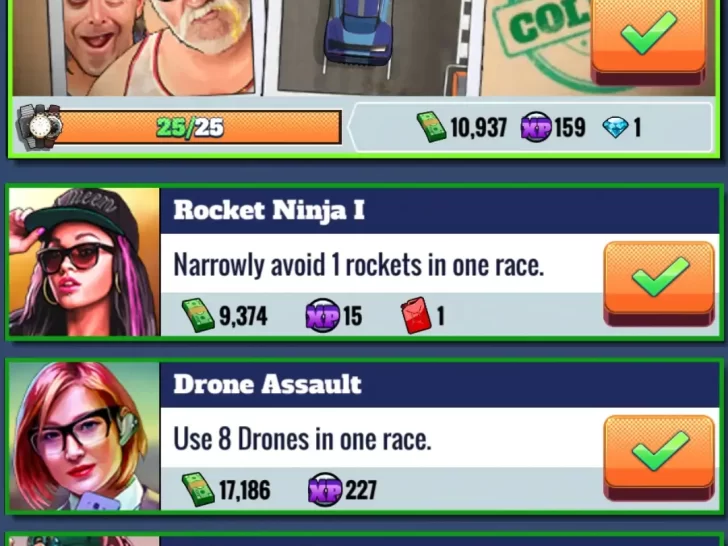This screenshot has height=546, width=728.
Task: Tap the red-haired woman with glasses portrait
Action: click(84, 436)
